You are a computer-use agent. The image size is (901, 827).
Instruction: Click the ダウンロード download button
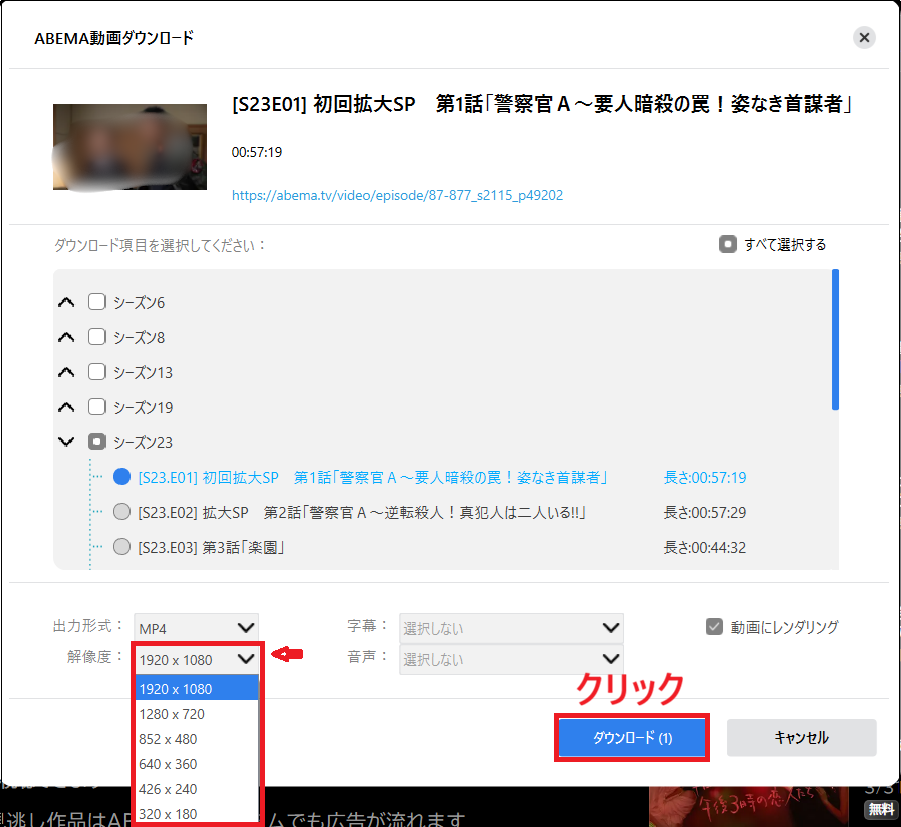tap(631, 737)
